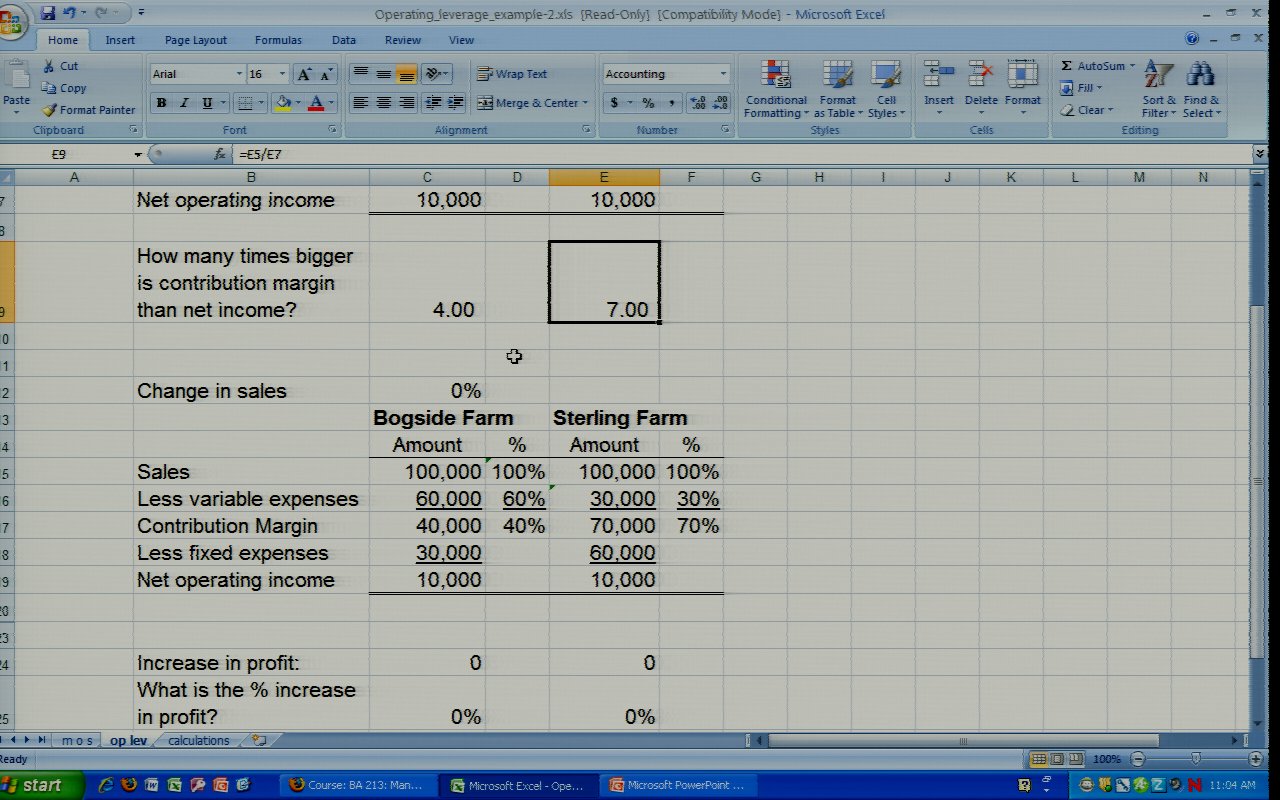Expand the Accounting number format dropdown
Image resolution: width=1280 pixels, height=800 pixels.
pos(723,74)
